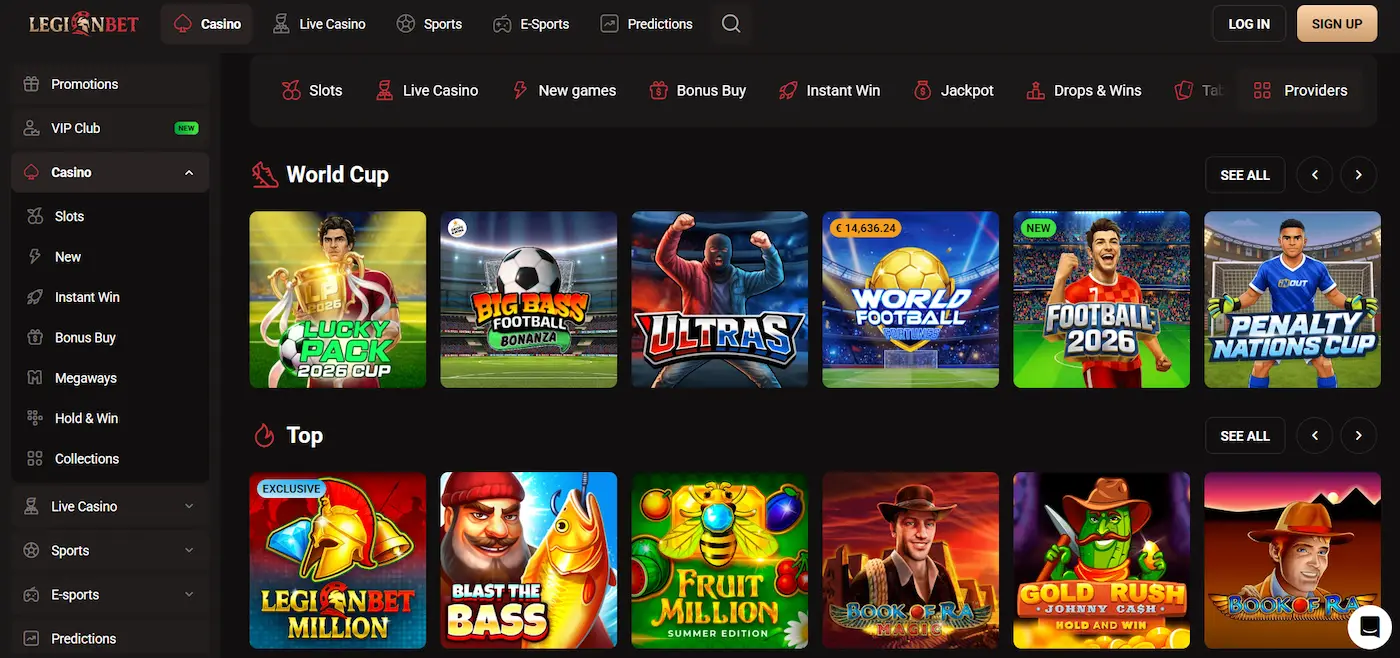Click the E-Sports controller icon in top nav
The width and height of the screenshot is (1400, 658).
(502, 24)
